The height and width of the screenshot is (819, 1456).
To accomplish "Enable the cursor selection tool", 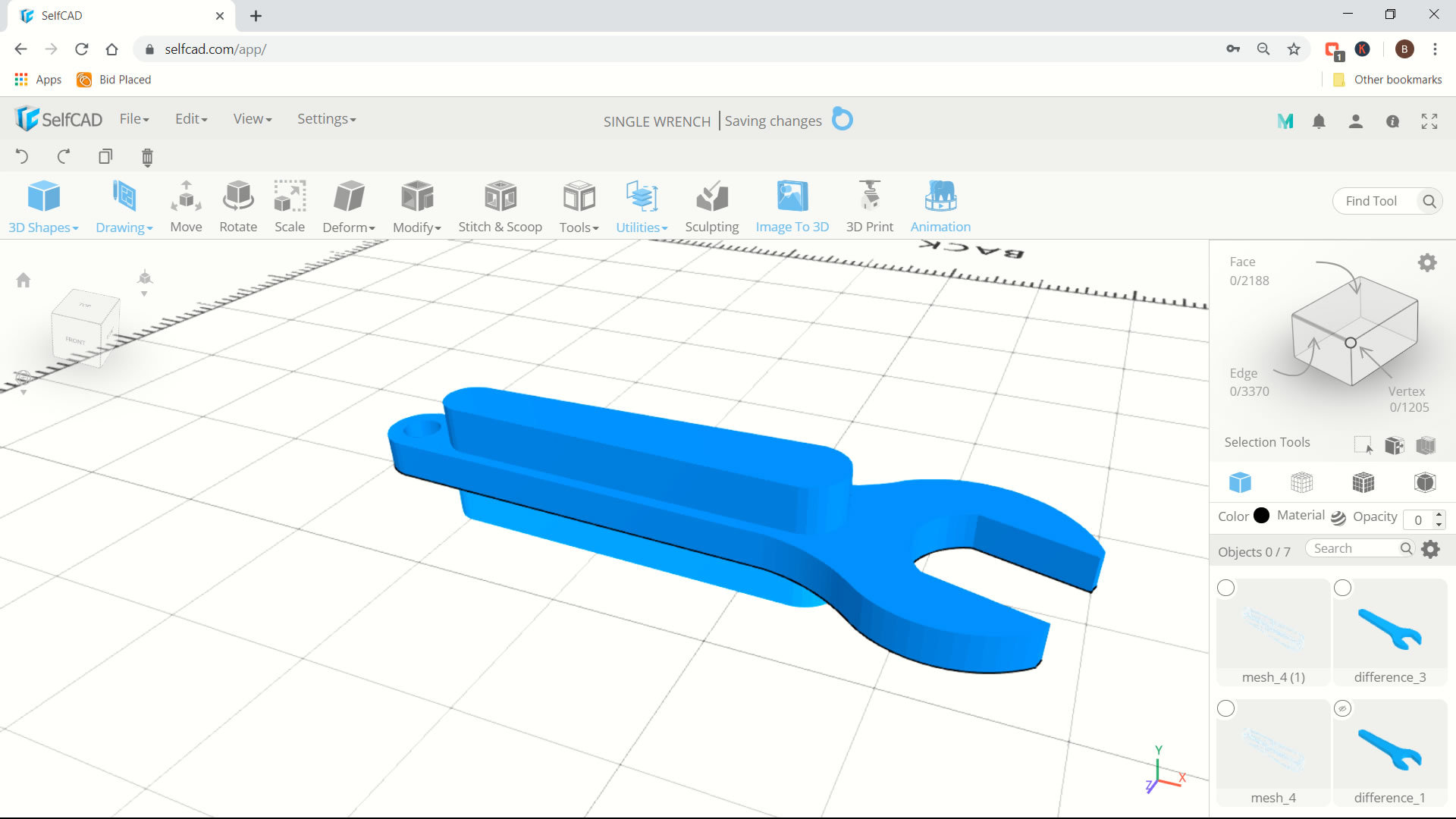I will click(x=1363, y=444).
